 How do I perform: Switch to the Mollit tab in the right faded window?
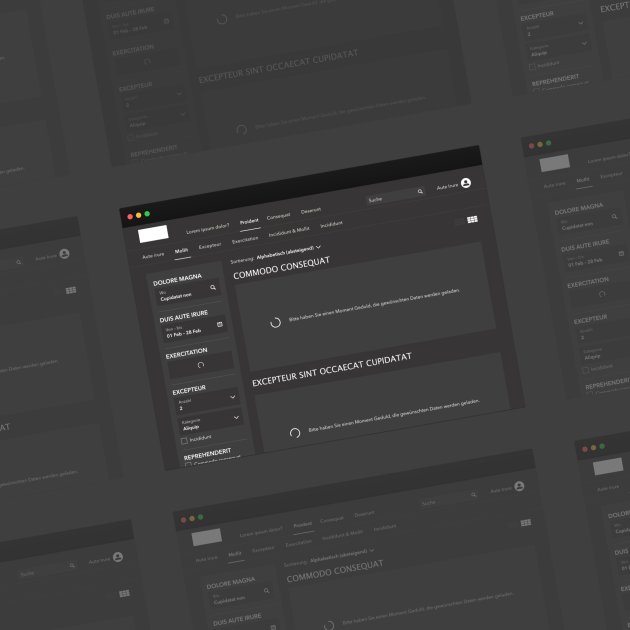click(x=583, y=180)
